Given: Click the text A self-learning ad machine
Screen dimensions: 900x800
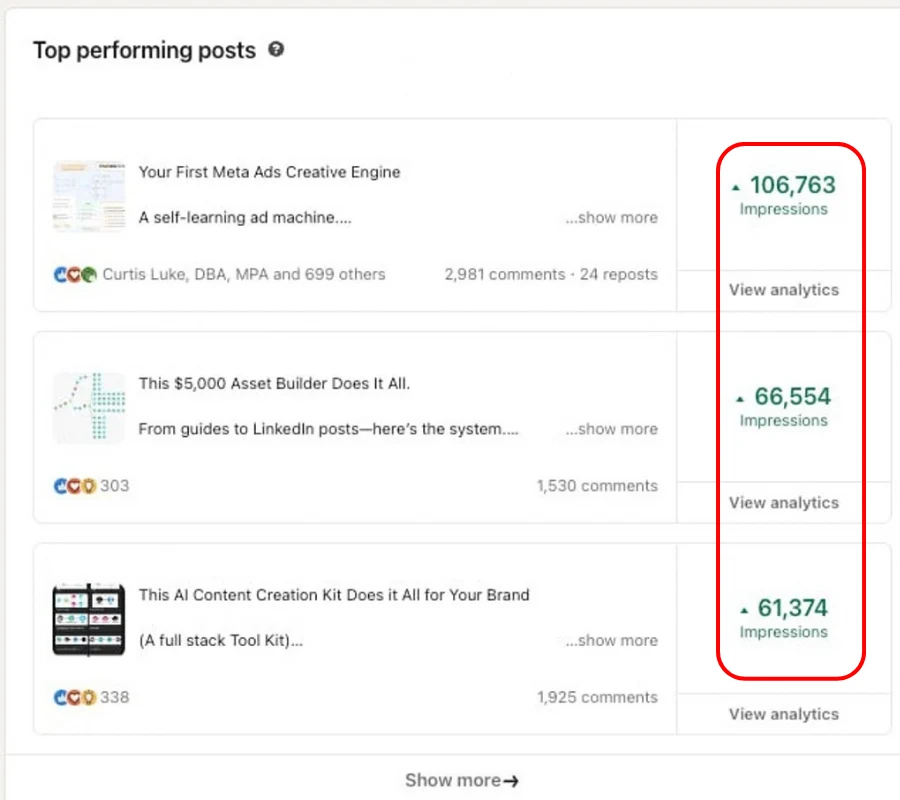Looking at the screenshot, I should (245, 218).
